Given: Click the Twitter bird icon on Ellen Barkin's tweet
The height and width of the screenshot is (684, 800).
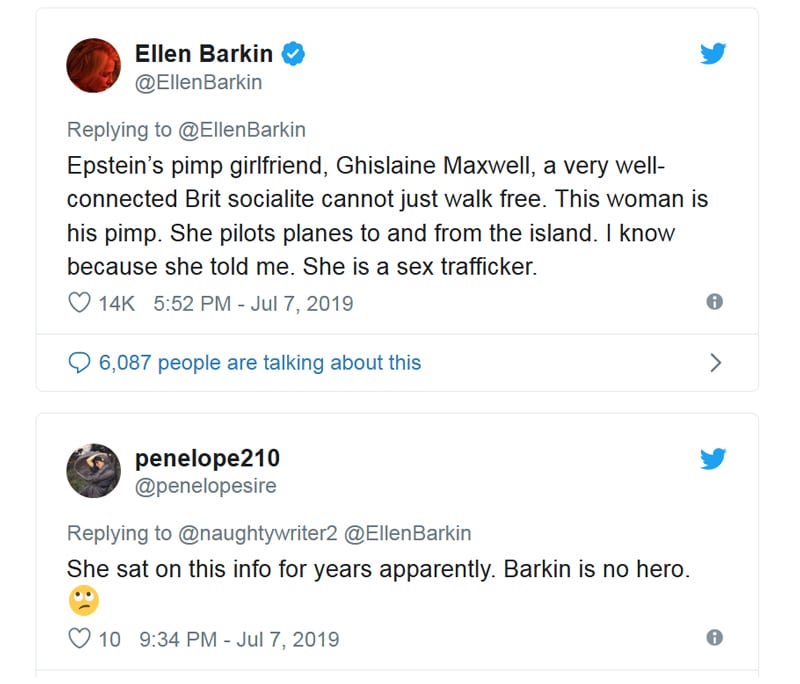Looking at the screenshot, I should tap(713, 55).
